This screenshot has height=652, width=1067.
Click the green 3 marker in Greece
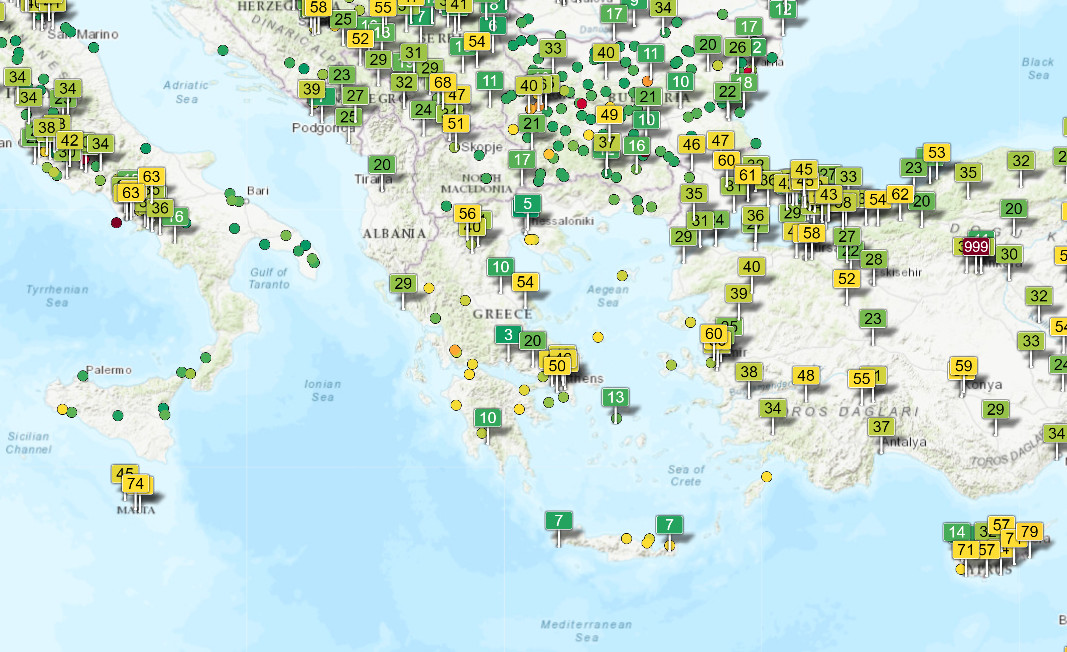[508, 335]
